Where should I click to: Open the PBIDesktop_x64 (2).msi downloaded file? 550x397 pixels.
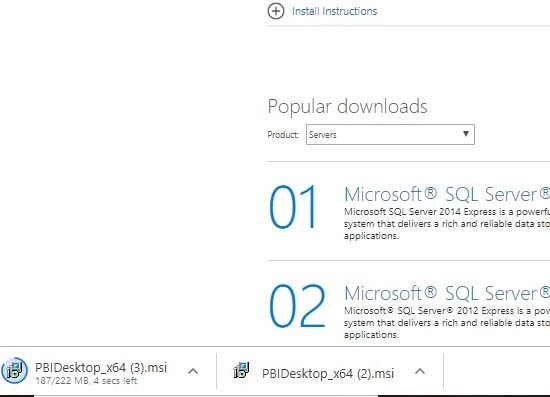click(328, 374)
